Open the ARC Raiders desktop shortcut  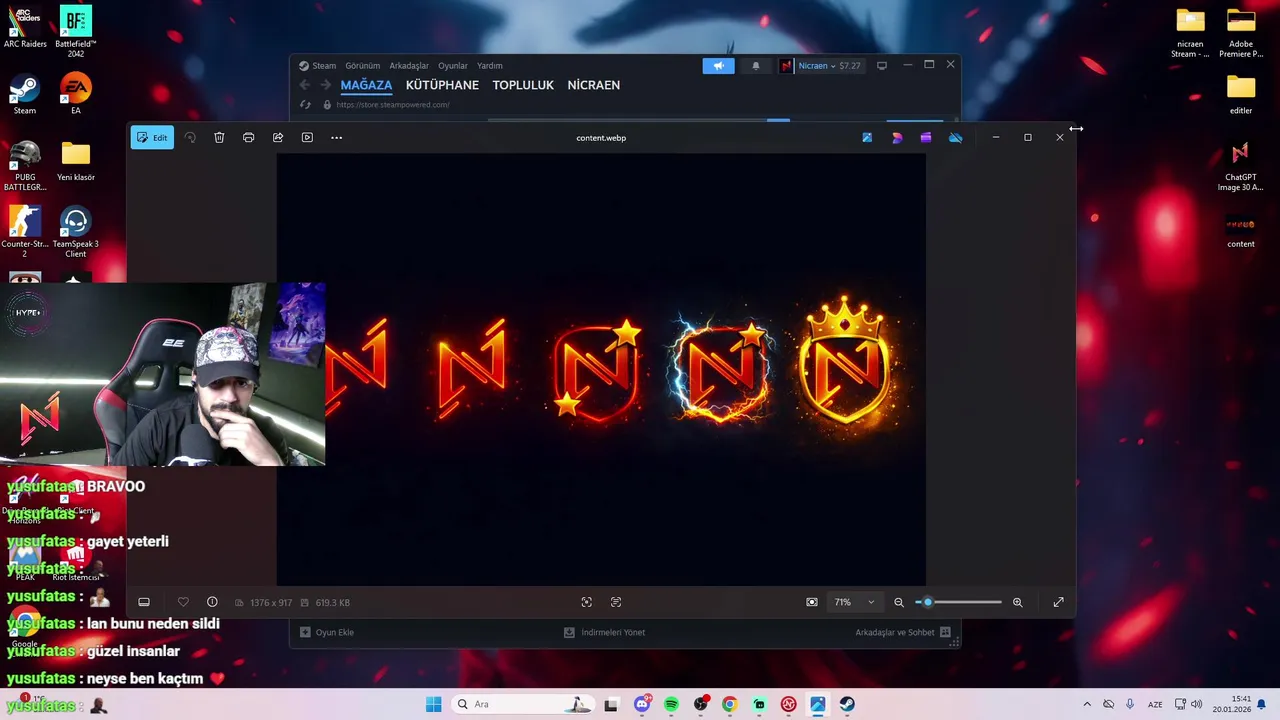point(25,28)
